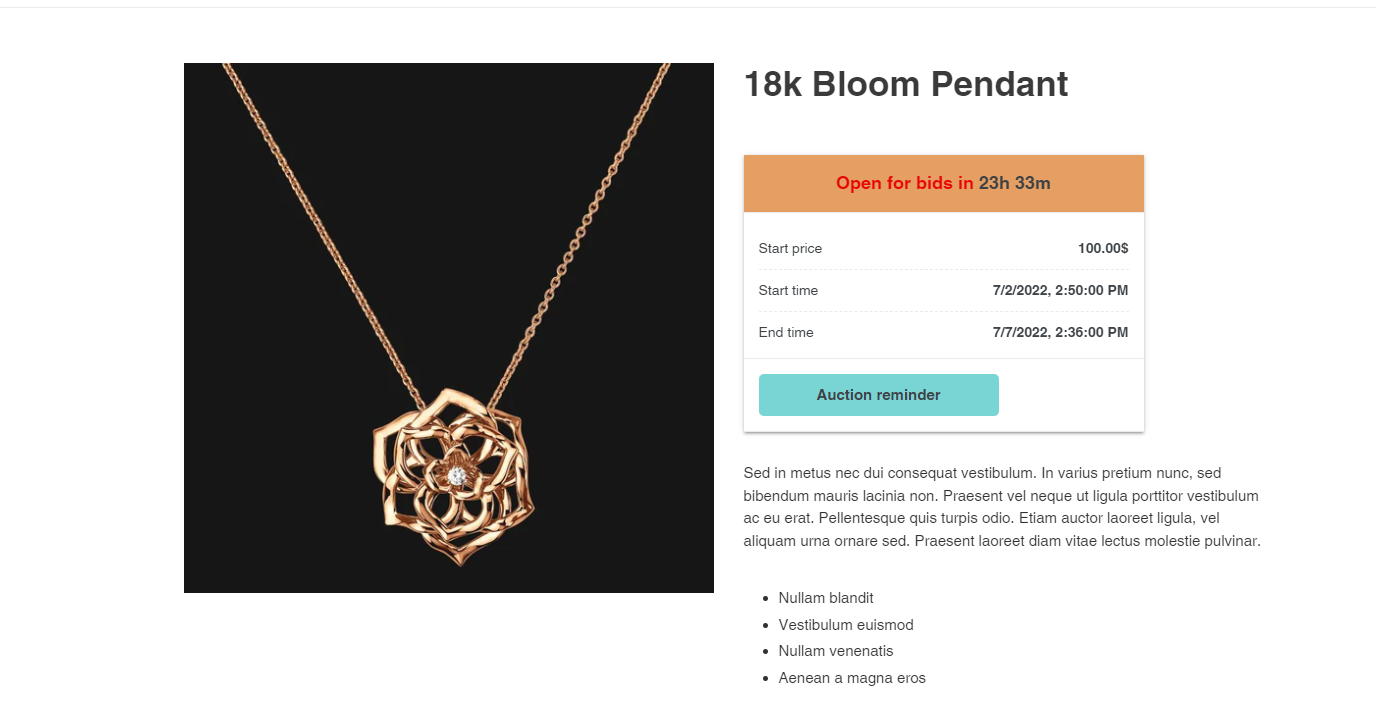Image resolution: width=1376 pixels, height=711 pixels.
Task: Click the 18k Bloom Pendant title
Action: point(905,84)
